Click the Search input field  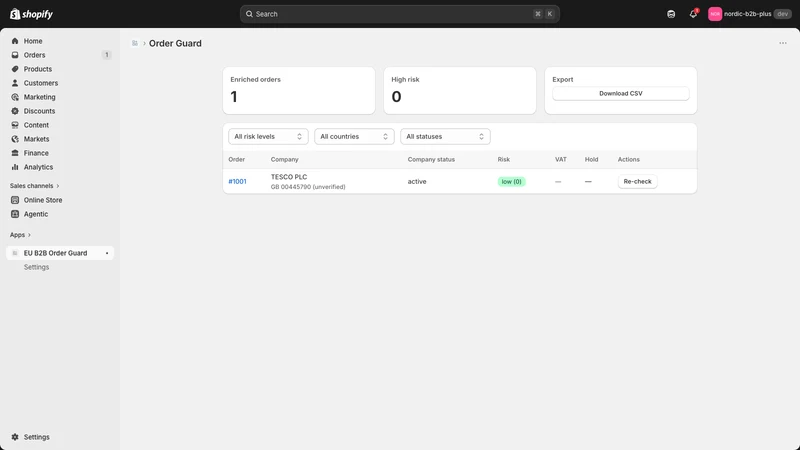399,14
